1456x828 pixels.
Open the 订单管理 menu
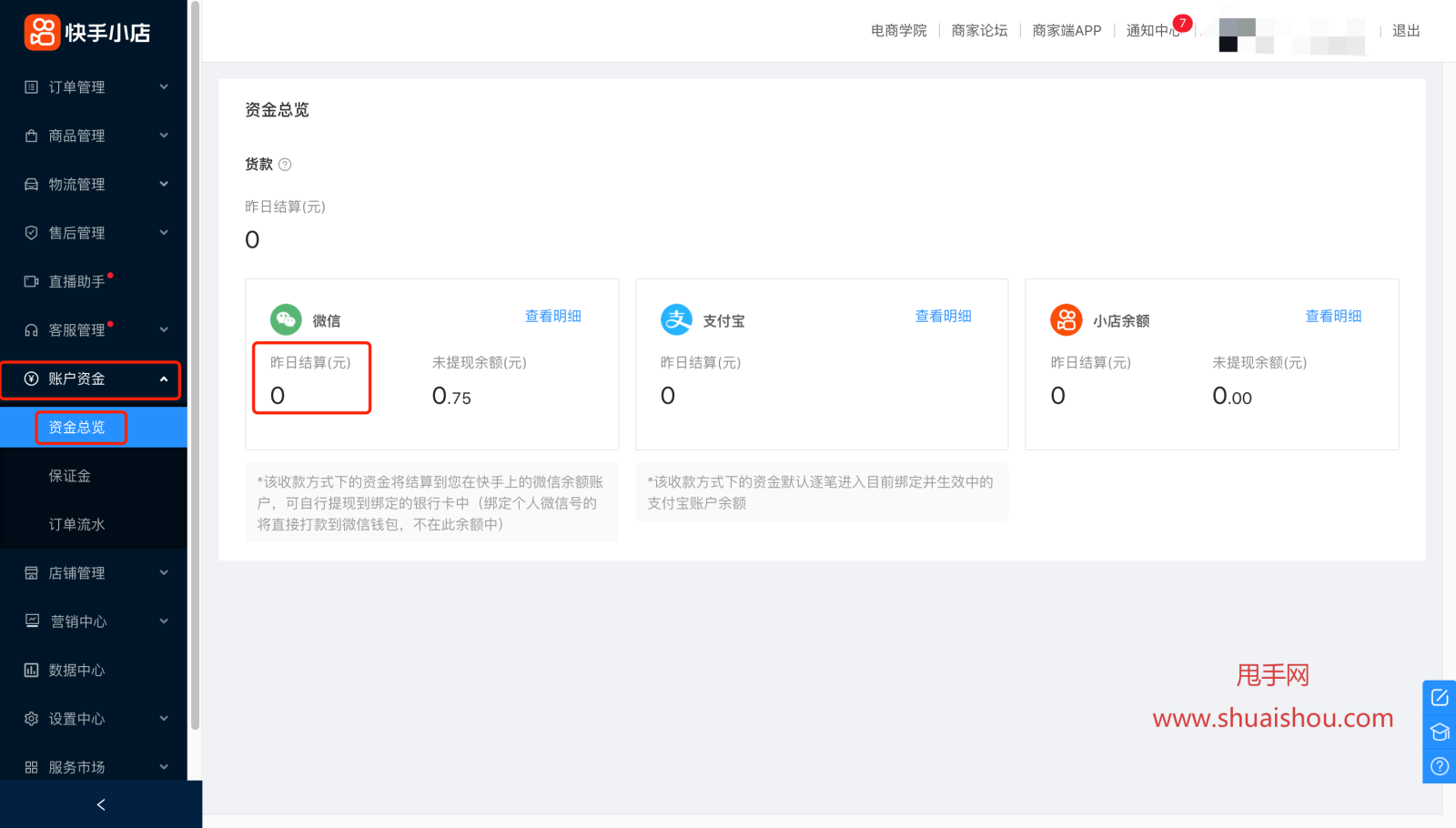click(94, 87)
